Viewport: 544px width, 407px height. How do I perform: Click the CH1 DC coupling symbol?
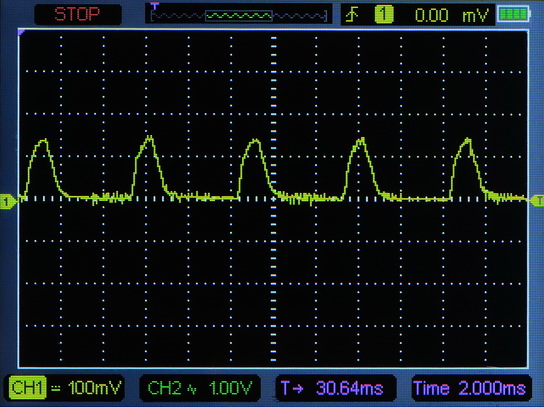point(56,388)
